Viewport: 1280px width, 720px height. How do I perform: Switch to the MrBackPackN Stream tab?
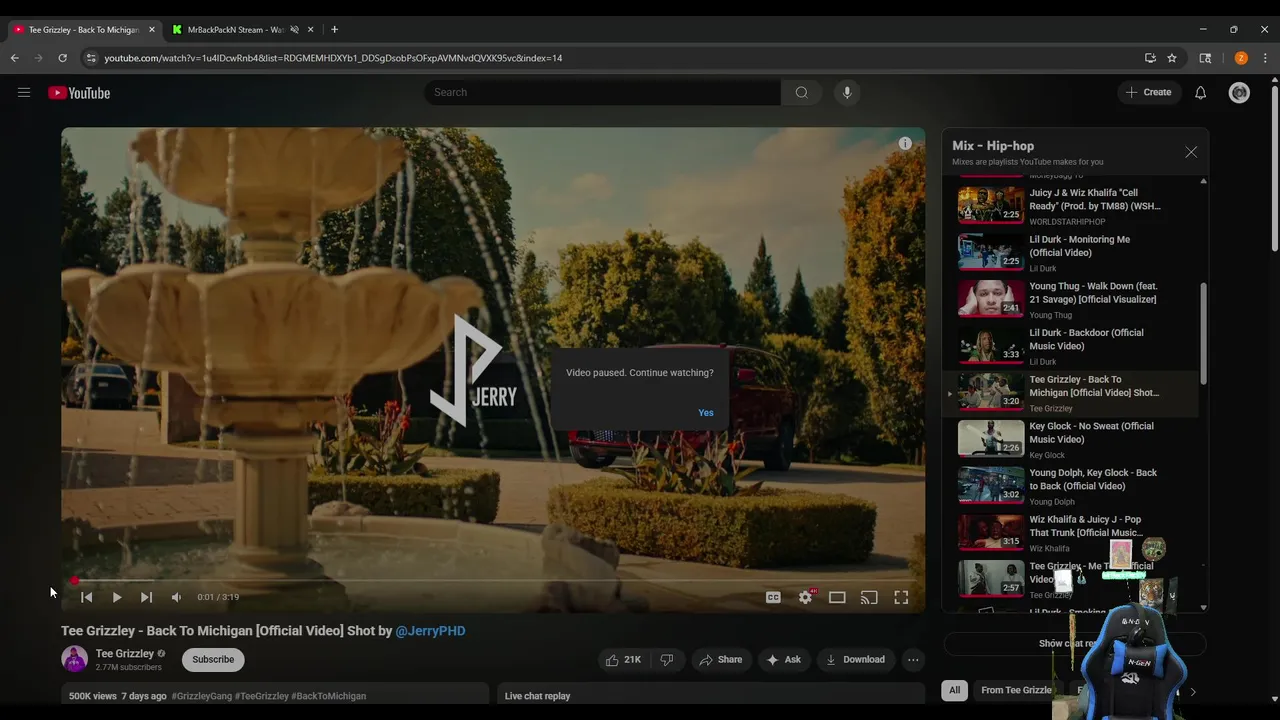coord(235,30)
